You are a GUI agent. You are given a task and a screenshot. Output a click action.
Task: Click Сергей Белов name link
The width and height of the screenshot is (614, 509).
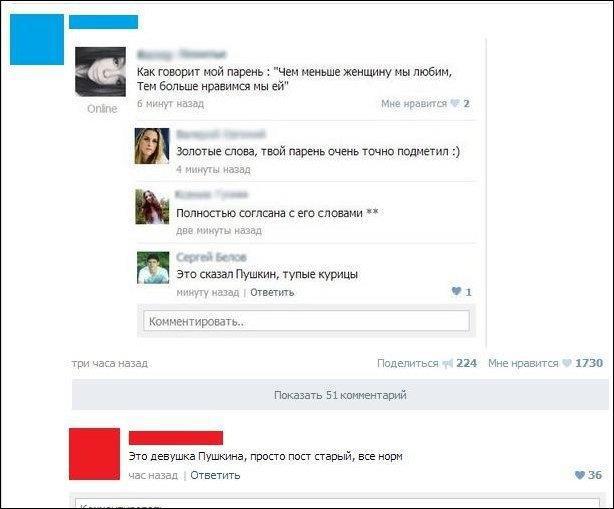pos(211,257)
